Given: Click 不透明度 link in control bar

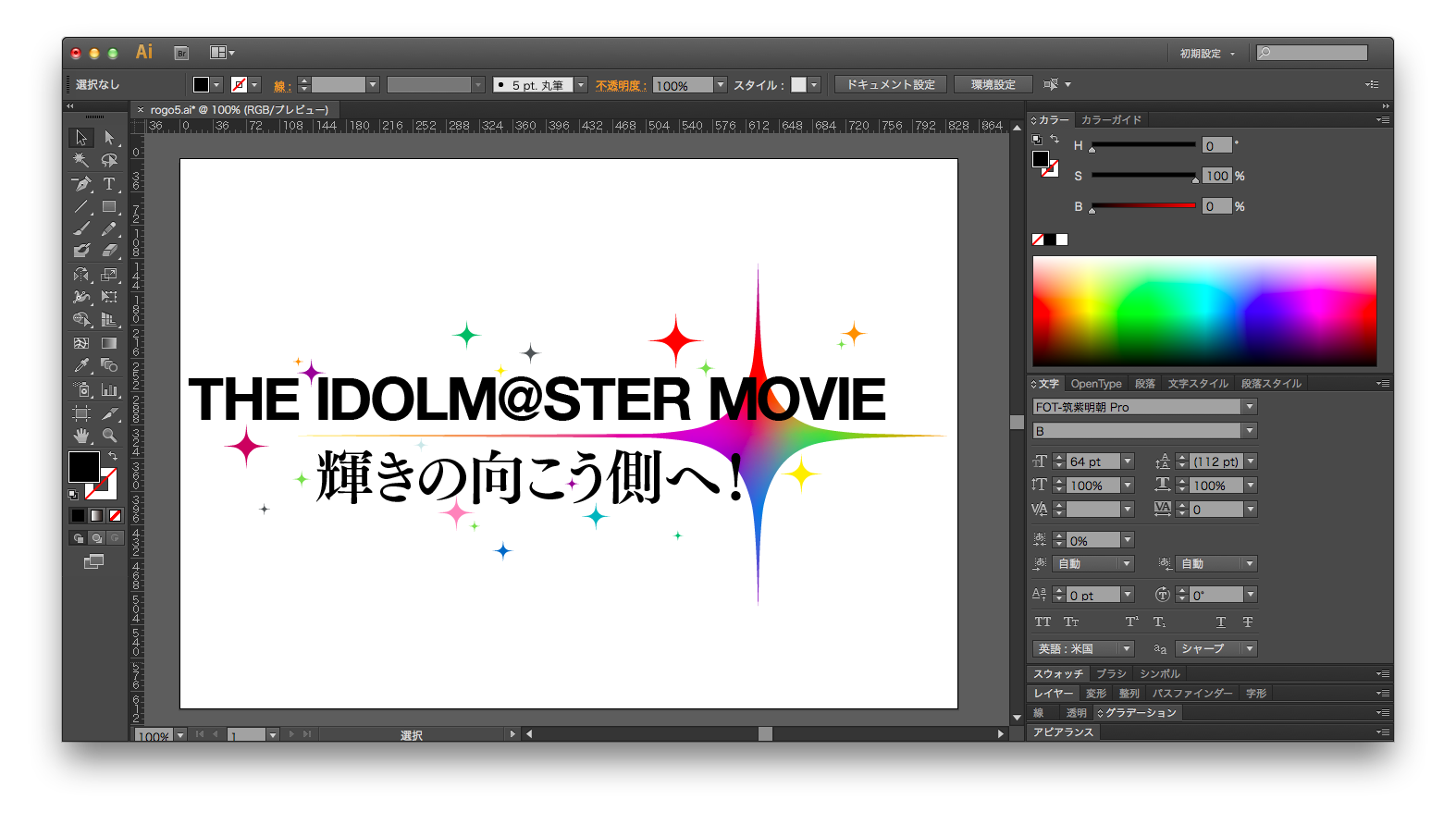Looking at the screenshot, I should [621, 85].
